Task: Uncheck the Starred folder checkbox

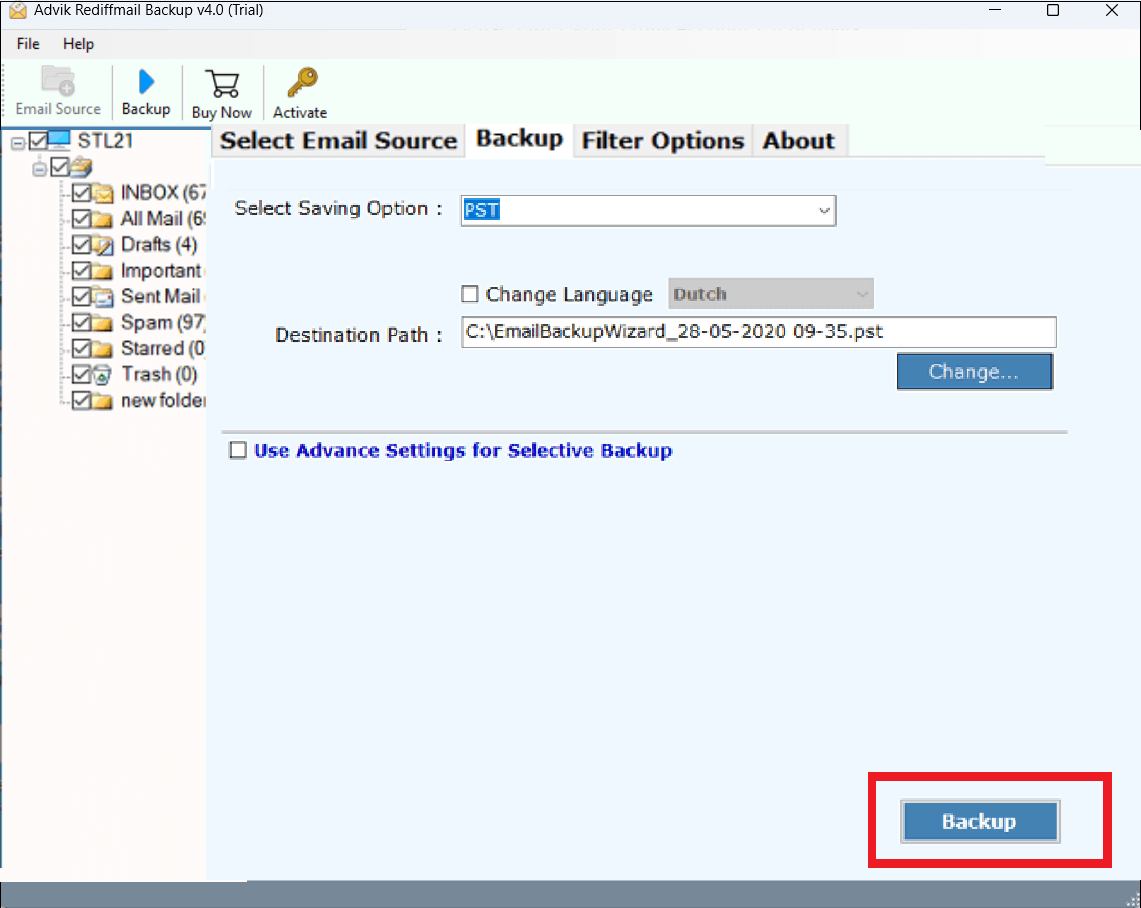Action: coord(82,349)
